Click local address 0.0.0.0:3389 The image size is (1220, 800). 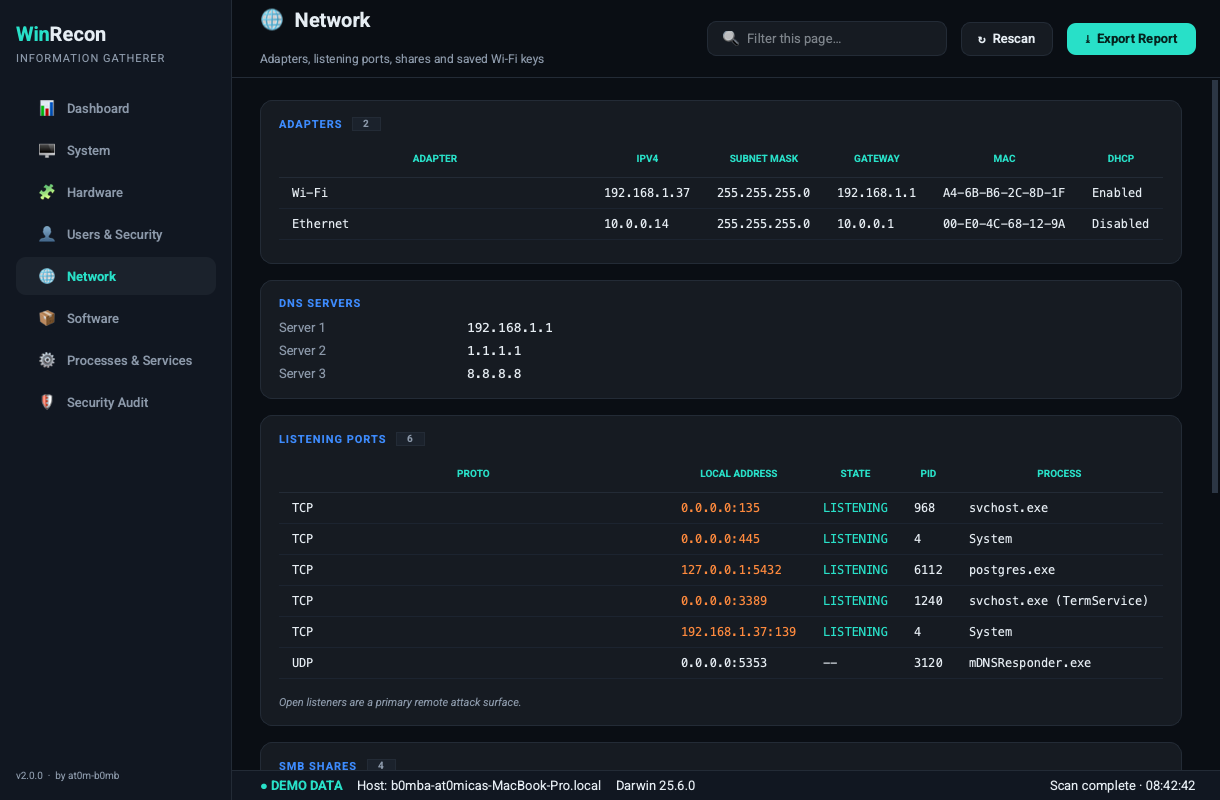724,601
